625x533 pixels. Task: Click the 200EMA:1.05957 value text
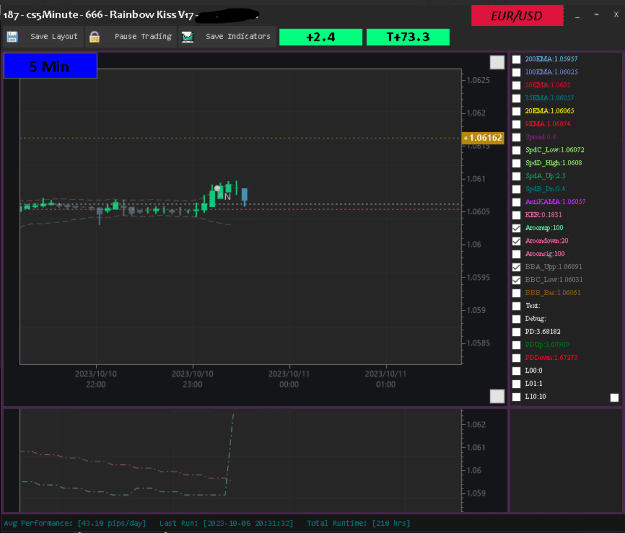551,59
